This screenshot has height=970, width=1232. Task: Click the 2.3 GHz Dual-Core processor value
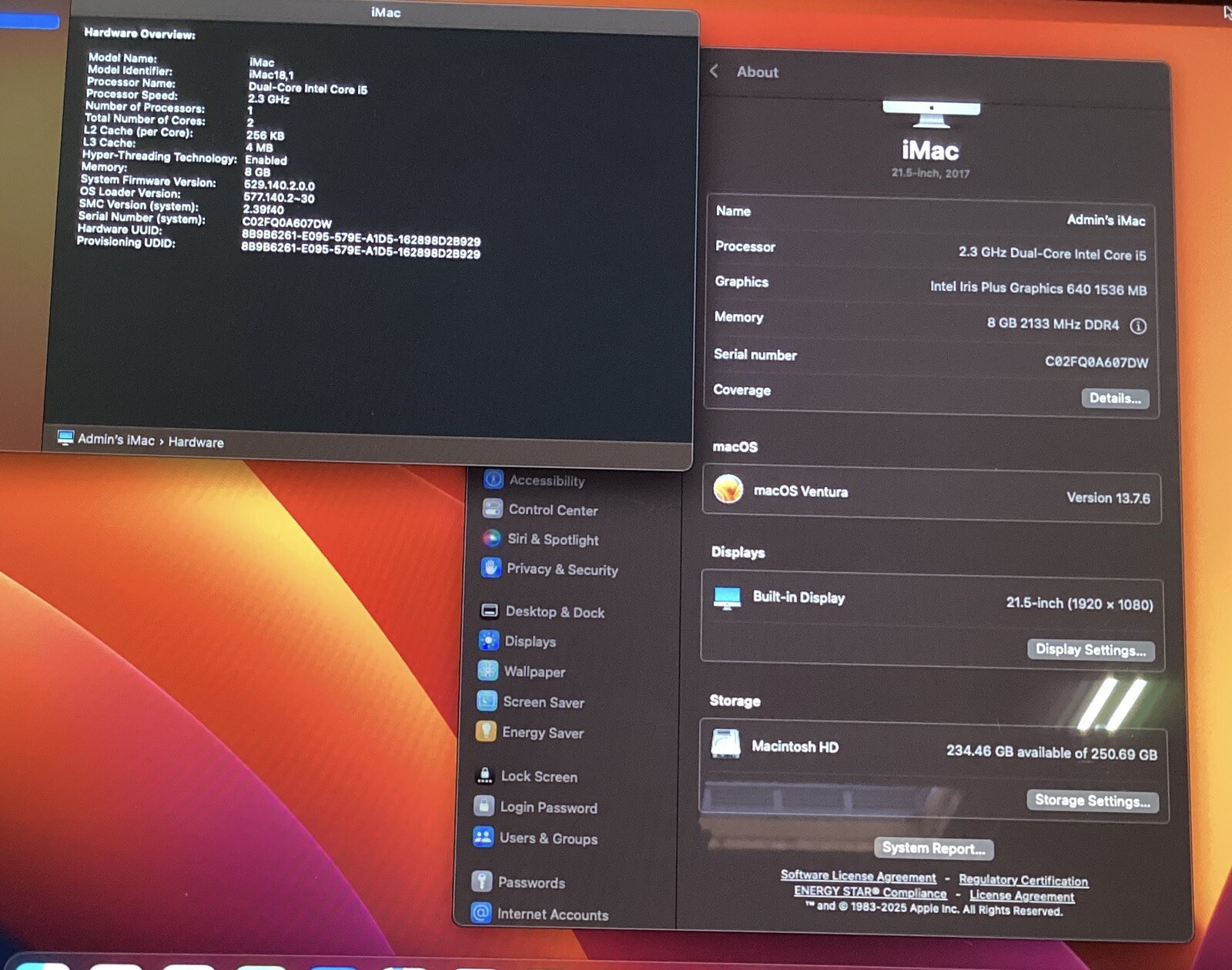(1052, 253)
